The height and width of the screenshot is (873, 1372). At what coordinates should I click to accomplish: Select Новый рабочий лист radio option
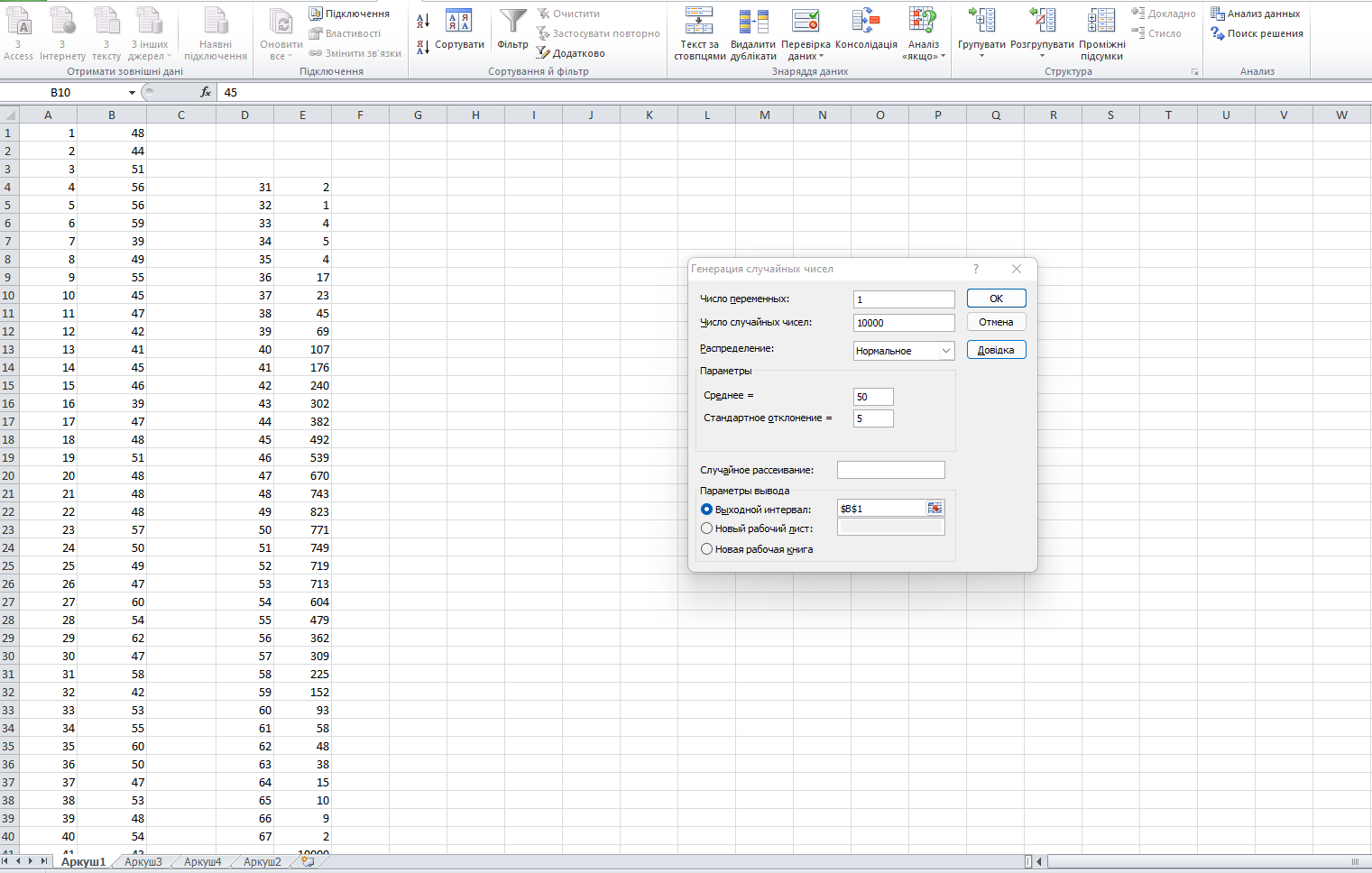click(x=707, y=528)
